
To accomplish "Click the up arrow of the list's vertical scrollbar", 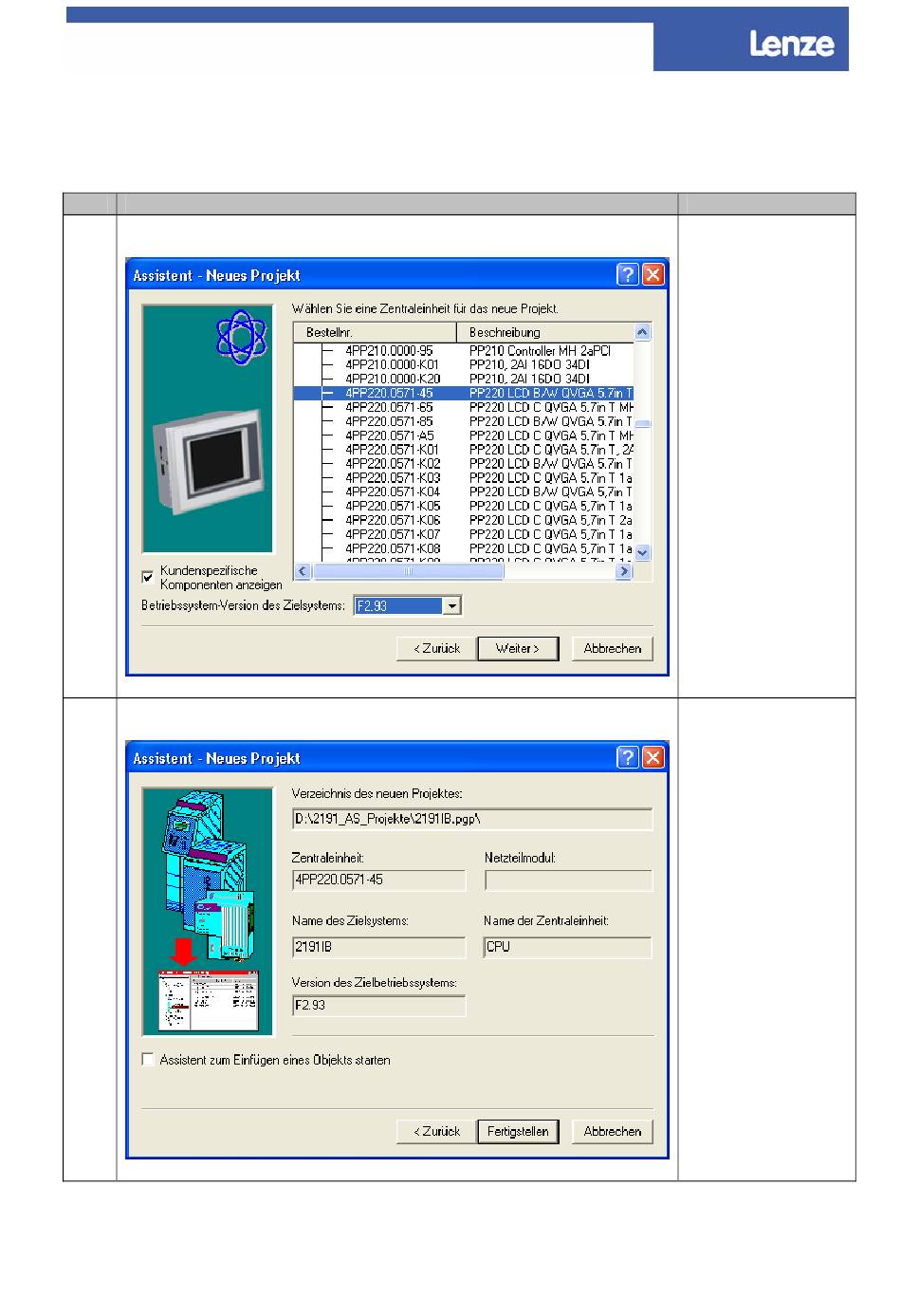I will (643, 332).
